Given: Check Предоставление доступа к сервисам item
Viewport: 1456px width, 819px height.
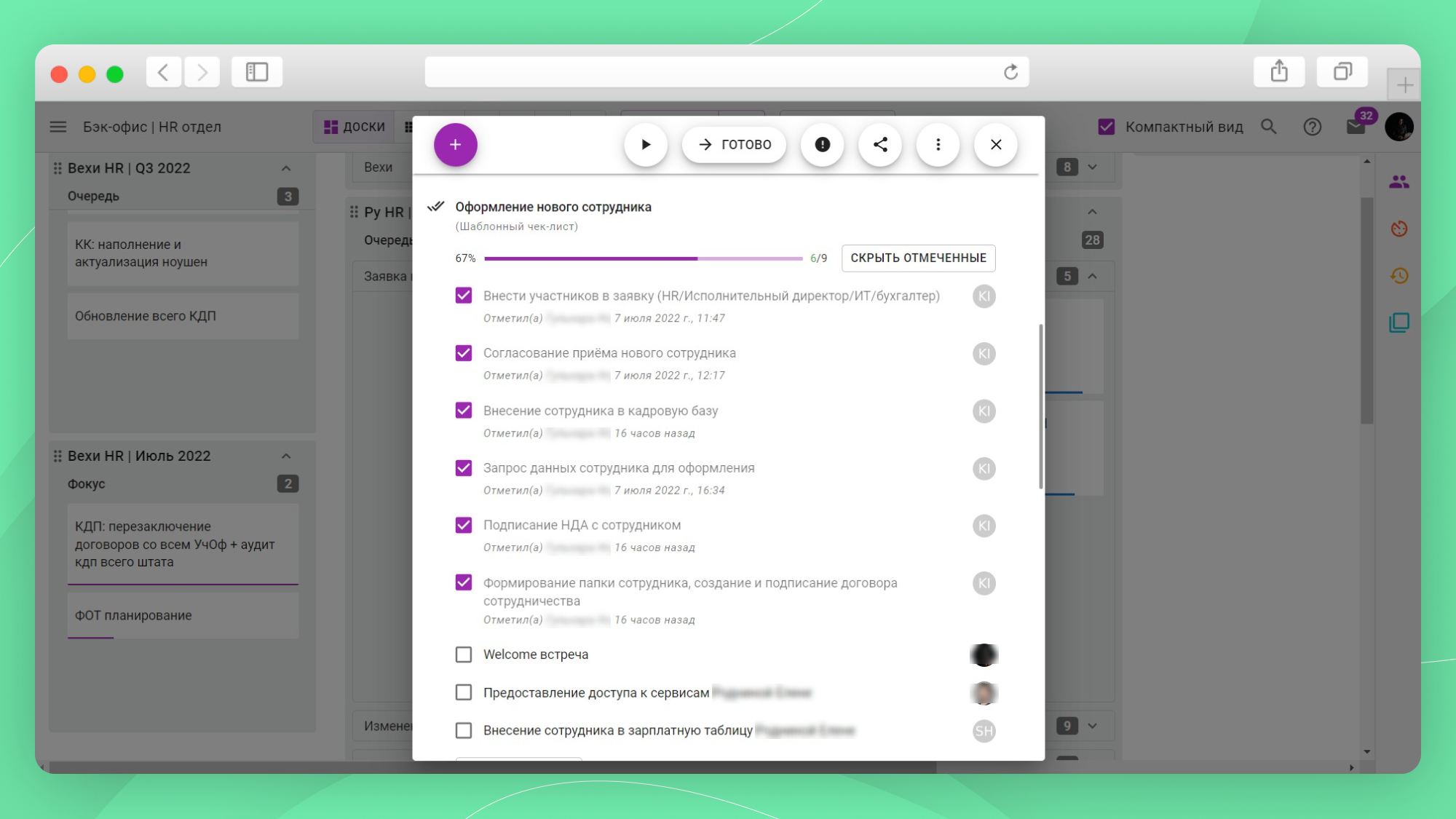Looking at the screenshot, I should [464, 692].
